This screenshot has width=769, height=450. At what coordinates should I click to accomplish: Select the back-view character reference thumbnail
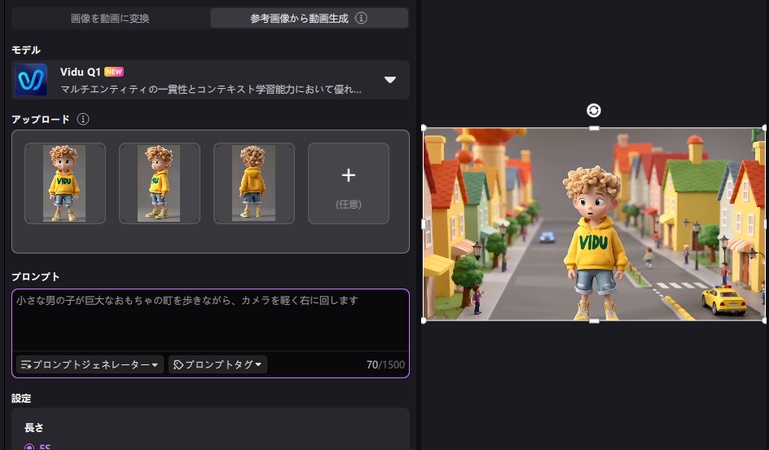[x=253, y=183]
